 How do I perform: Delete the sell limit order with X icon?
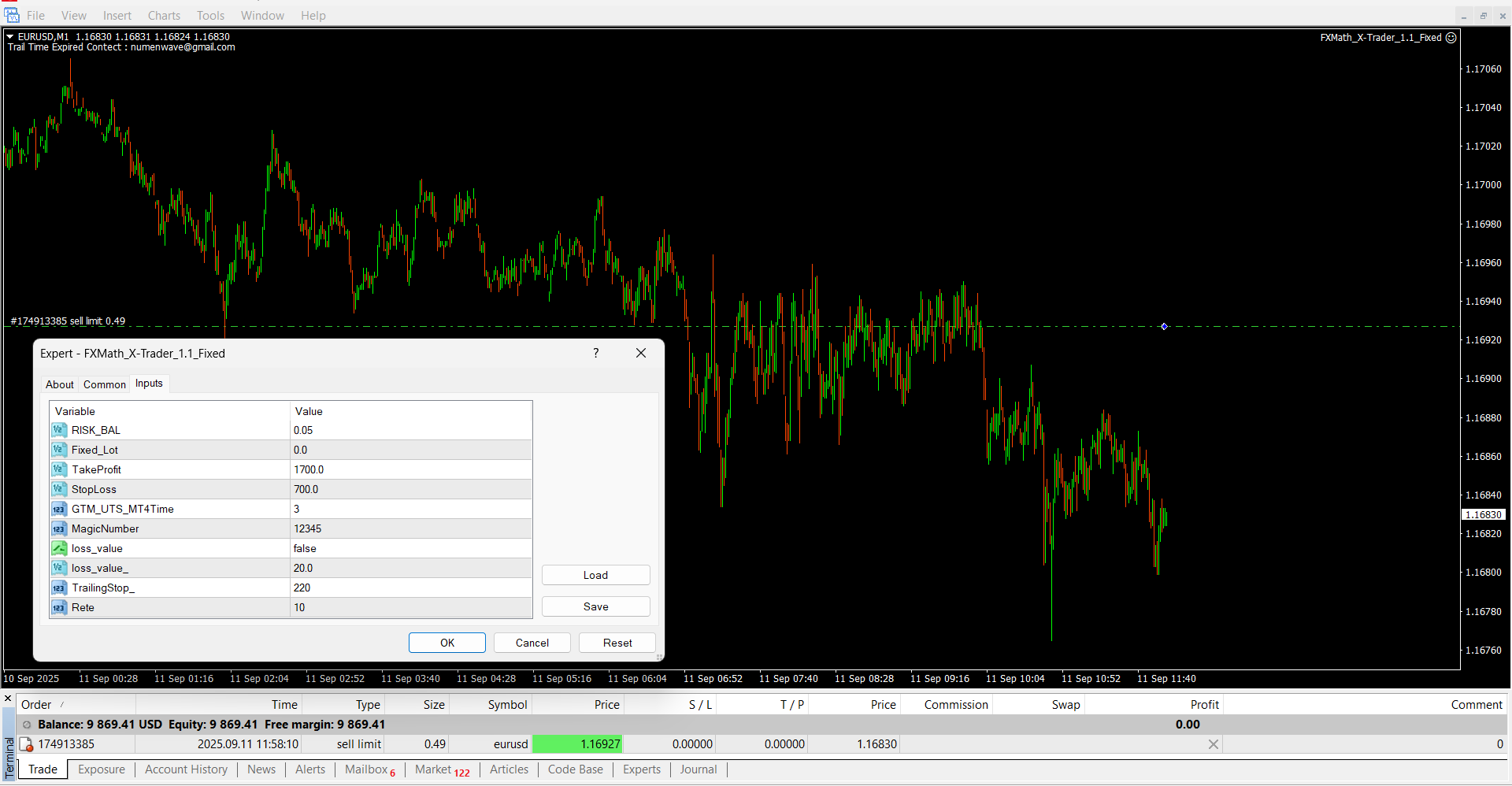tap(1213, 744)
